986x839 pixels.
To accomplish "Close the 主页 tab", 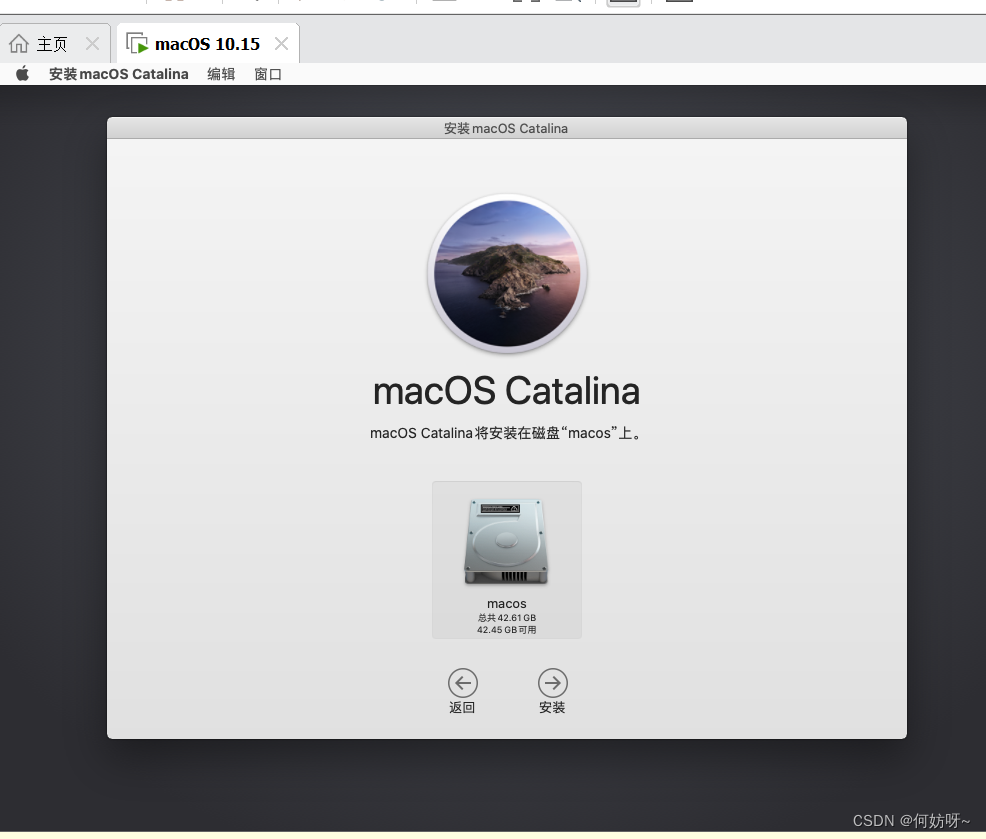I will tap(92, 43).
